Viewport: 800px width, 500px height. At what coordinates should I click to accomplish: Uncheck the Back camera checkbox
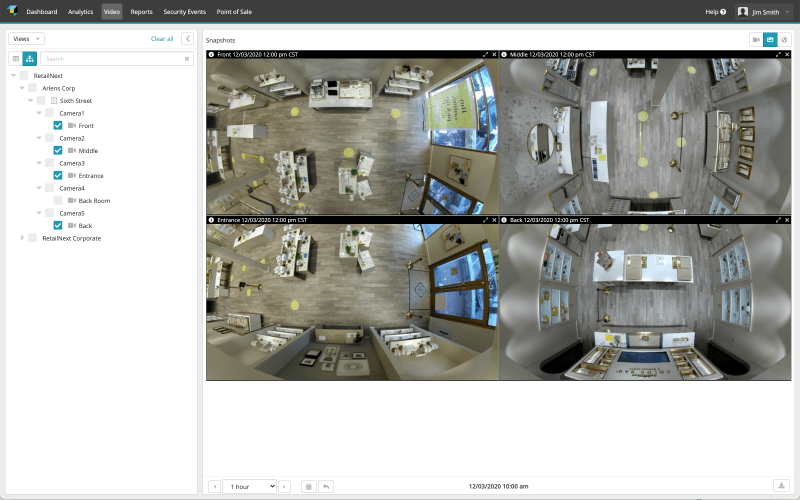click(58, 226)
